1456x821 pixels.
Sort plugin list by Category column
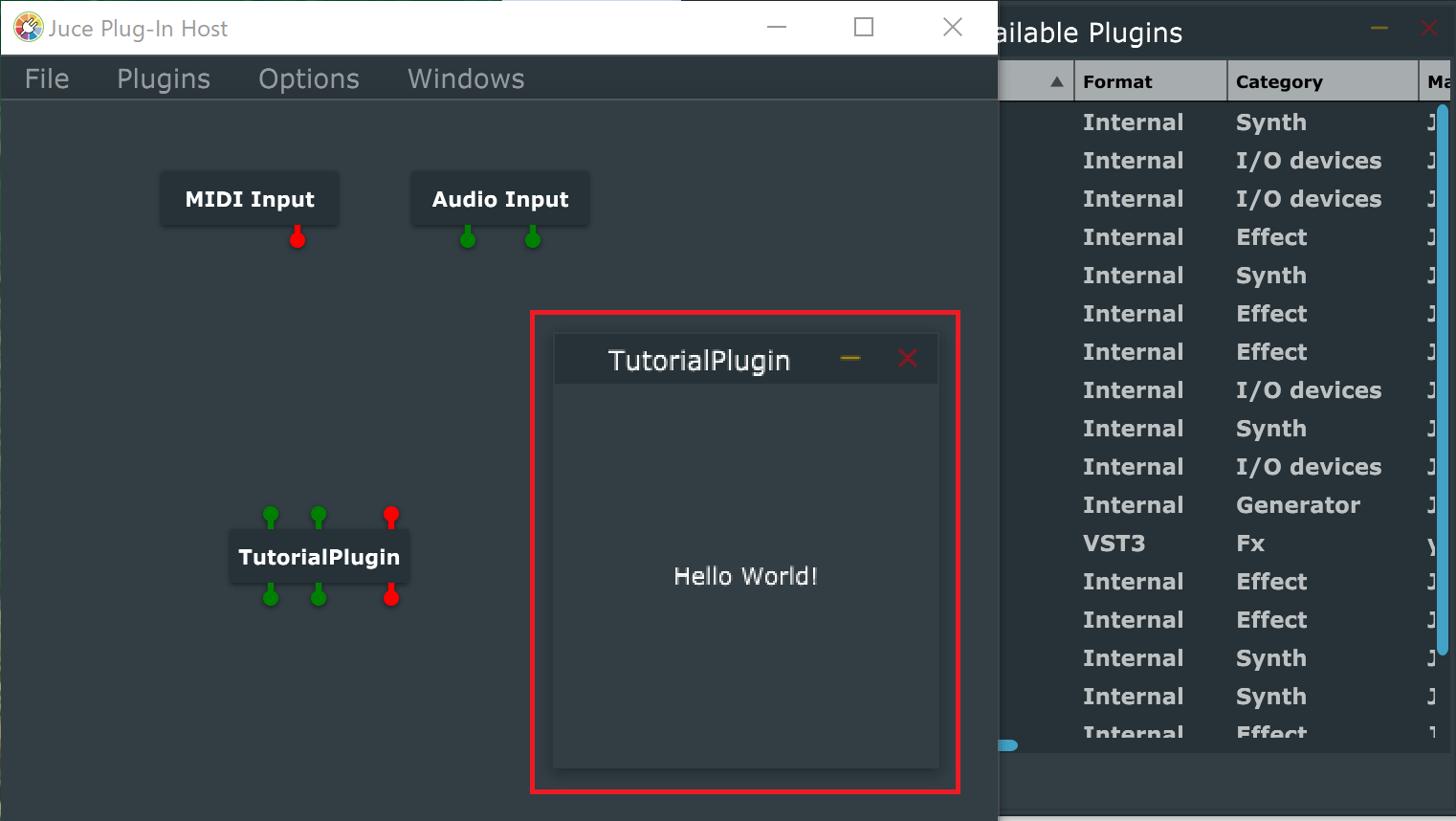coord(1322,81)
